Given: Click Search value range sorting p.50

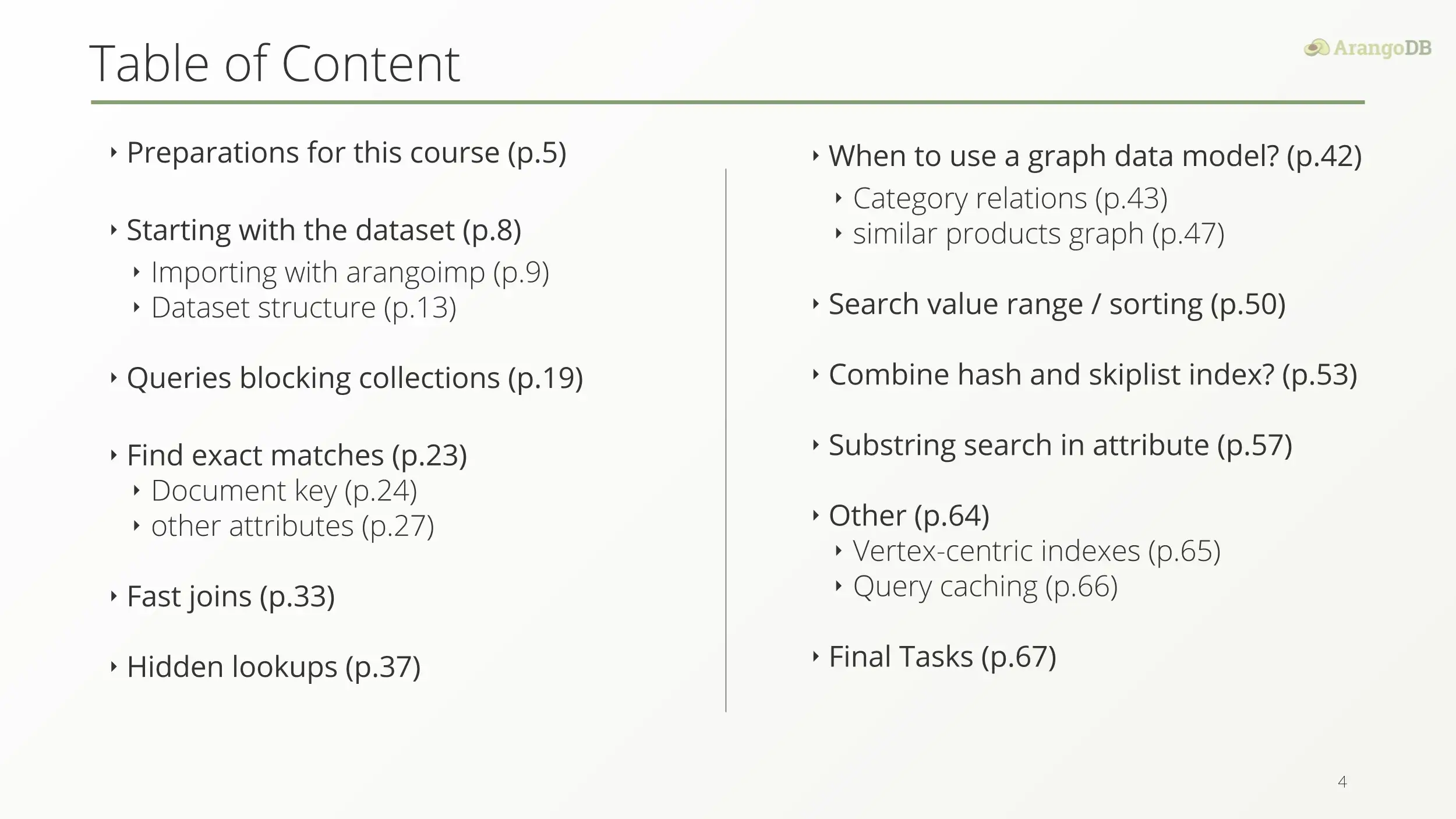Looking at the screenshot, I should click(1056, 304).
